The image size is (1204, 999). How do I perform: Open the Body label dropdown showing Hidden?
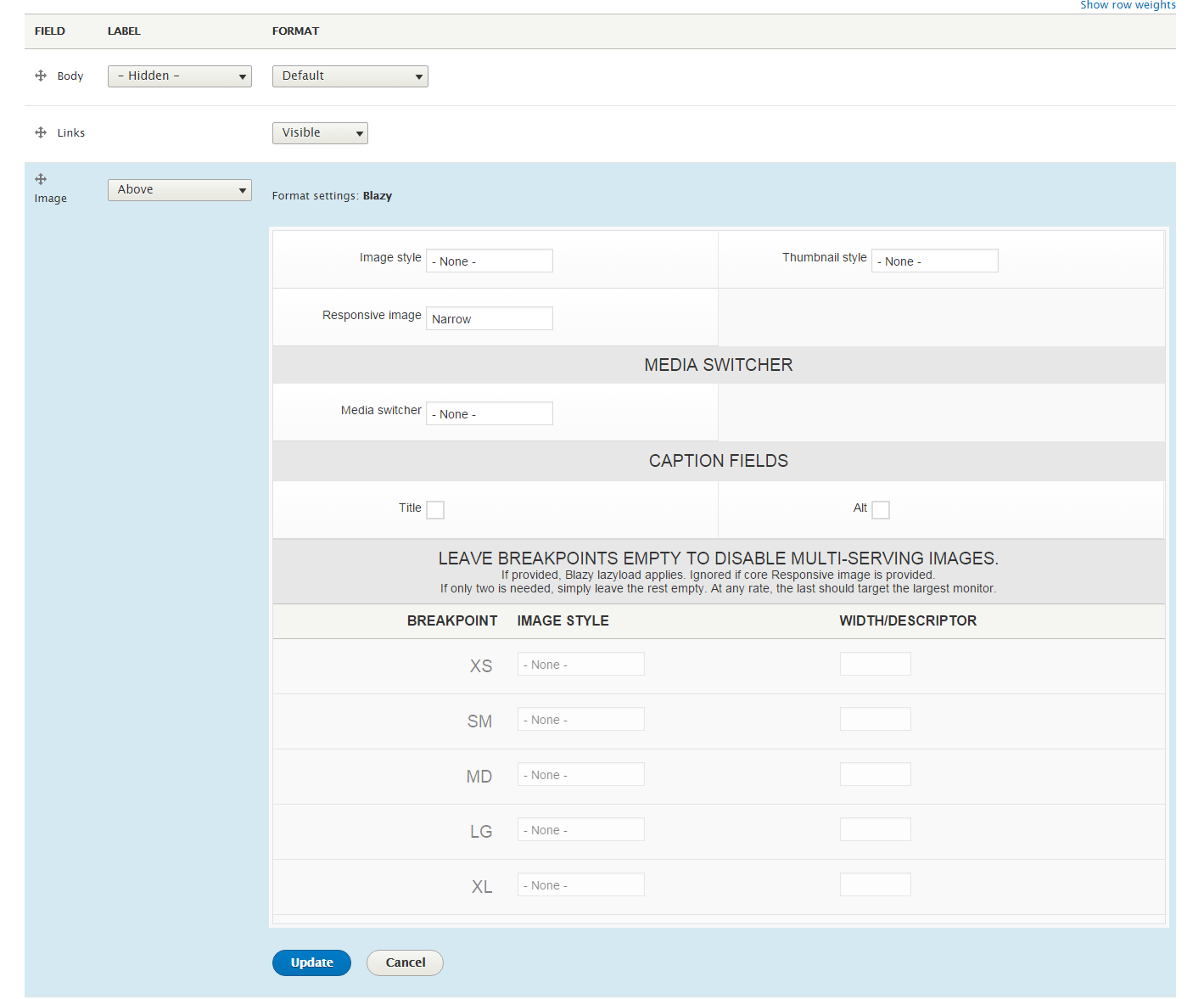click(x=180, y=76)
